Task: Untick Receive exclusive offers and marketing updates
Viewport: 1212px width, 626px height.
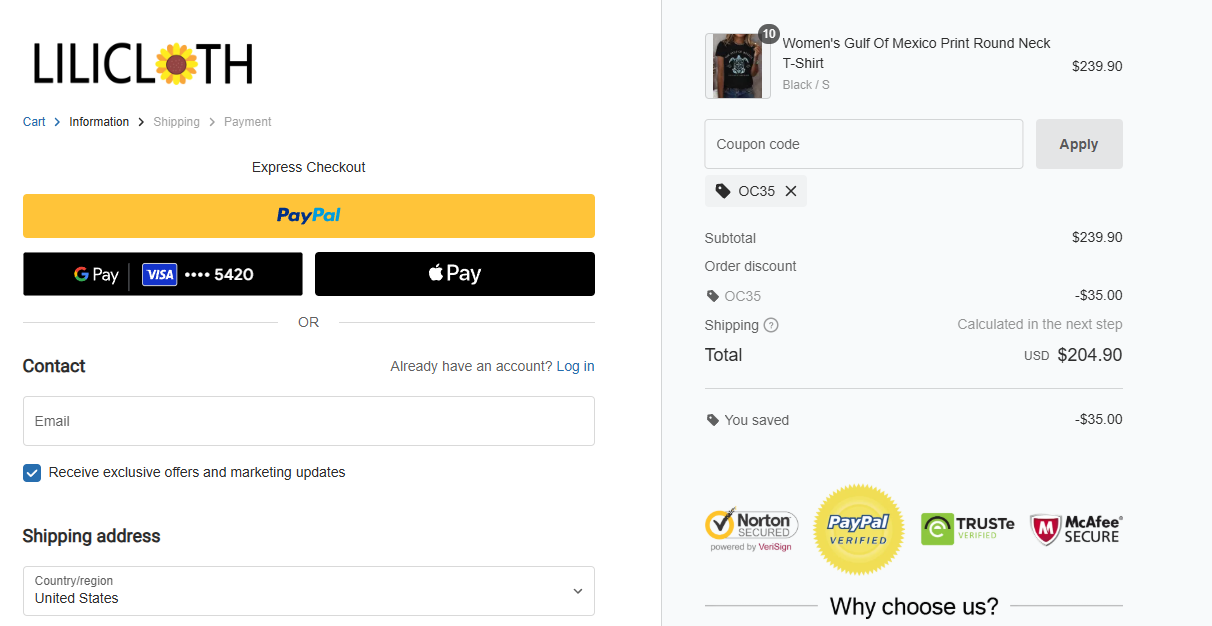Action: coord(32,473)
